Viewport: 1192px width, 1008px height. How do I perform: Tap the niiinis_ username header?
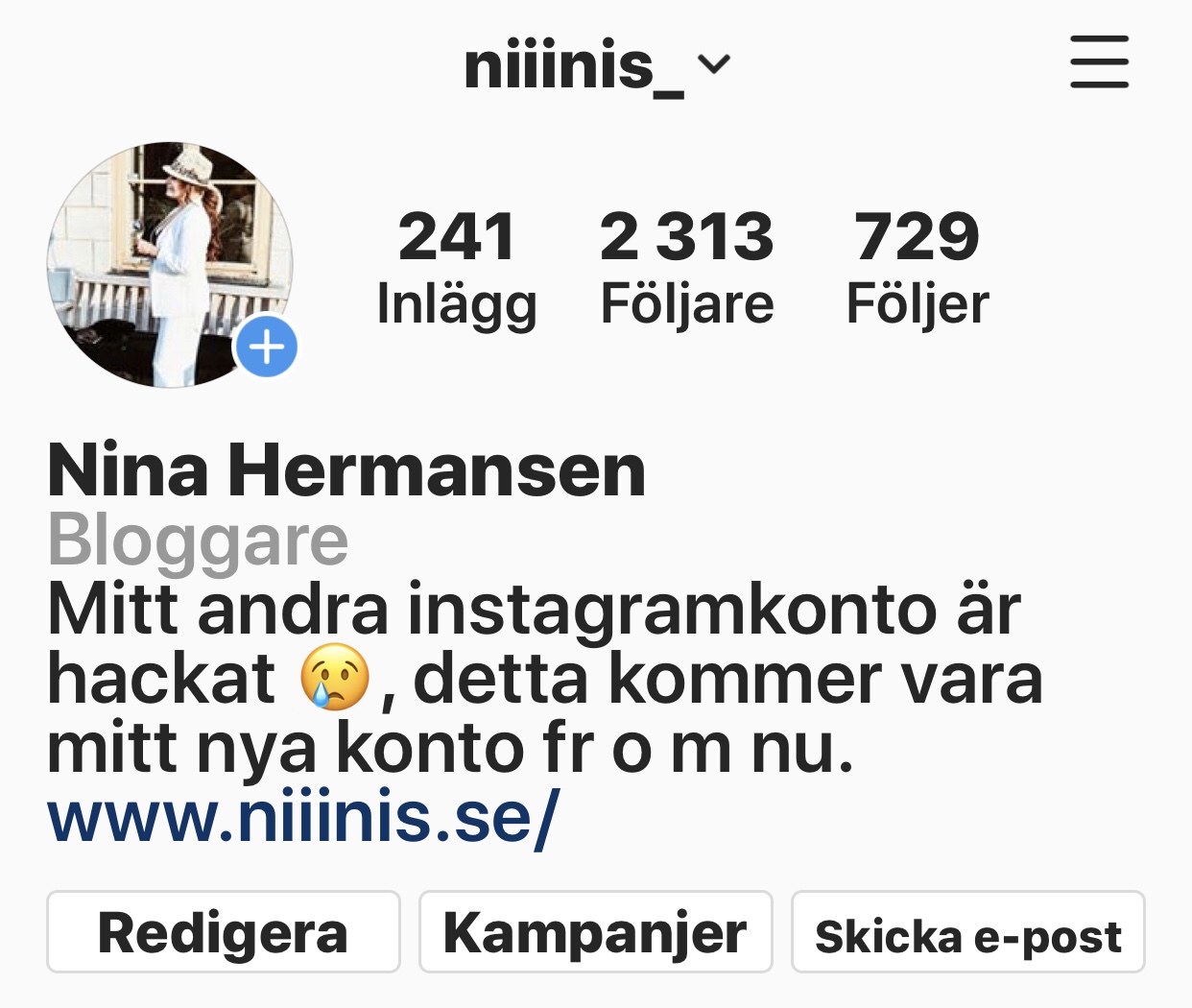click(573, 66)
